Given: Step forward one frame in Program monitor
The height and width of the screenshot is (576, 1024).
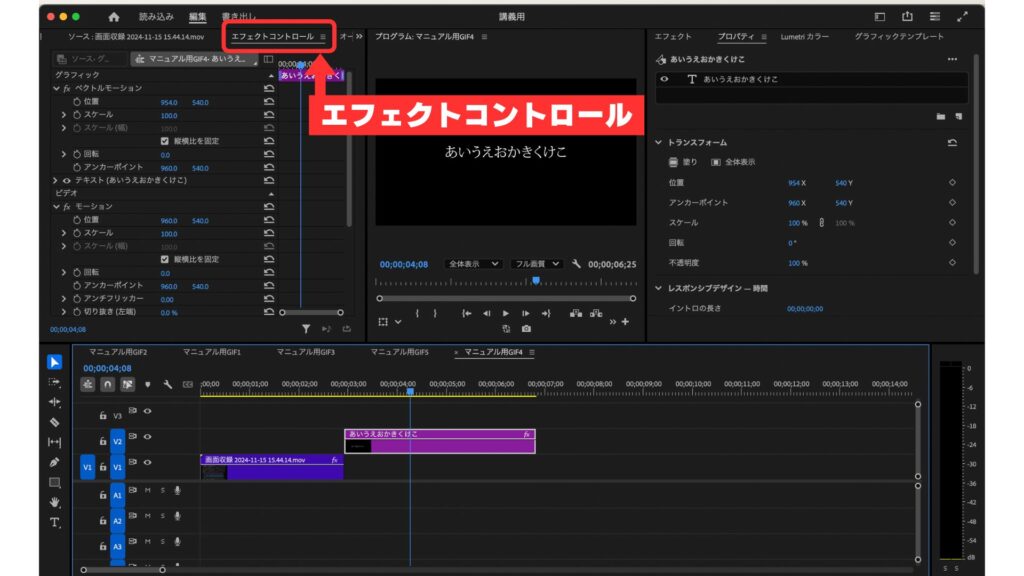Looking at the screenshot, I should [526, 313].
